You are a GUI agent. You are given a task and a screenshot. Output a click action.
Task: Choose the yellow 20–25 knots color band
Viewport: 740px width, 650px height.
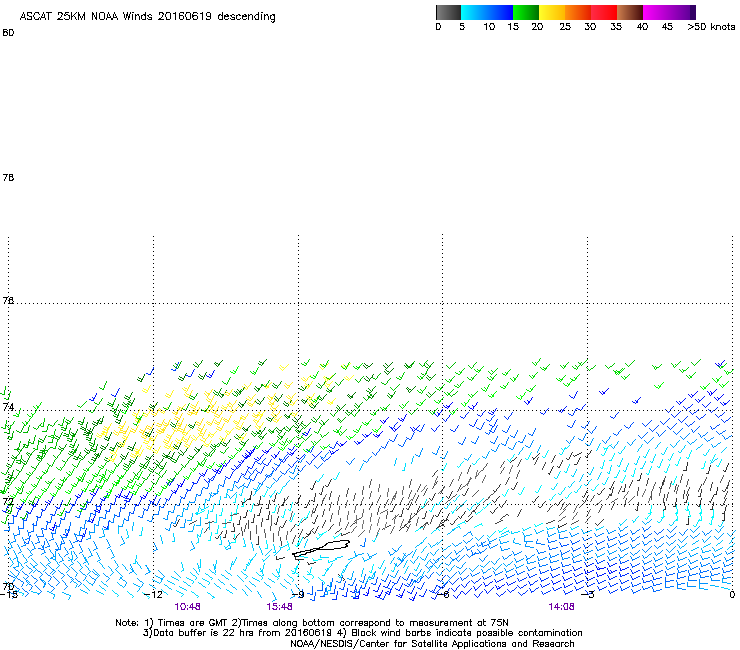tap(552, 12)
